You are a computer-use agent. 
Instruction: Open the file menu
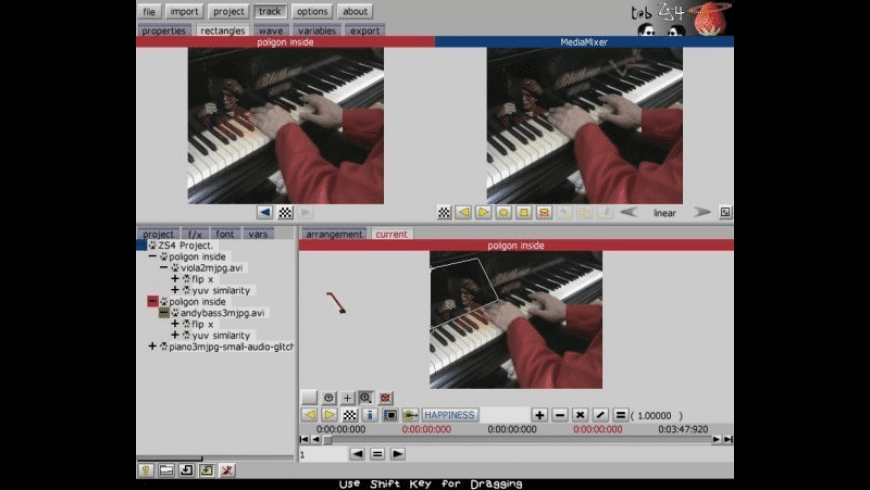coord(149,11)
